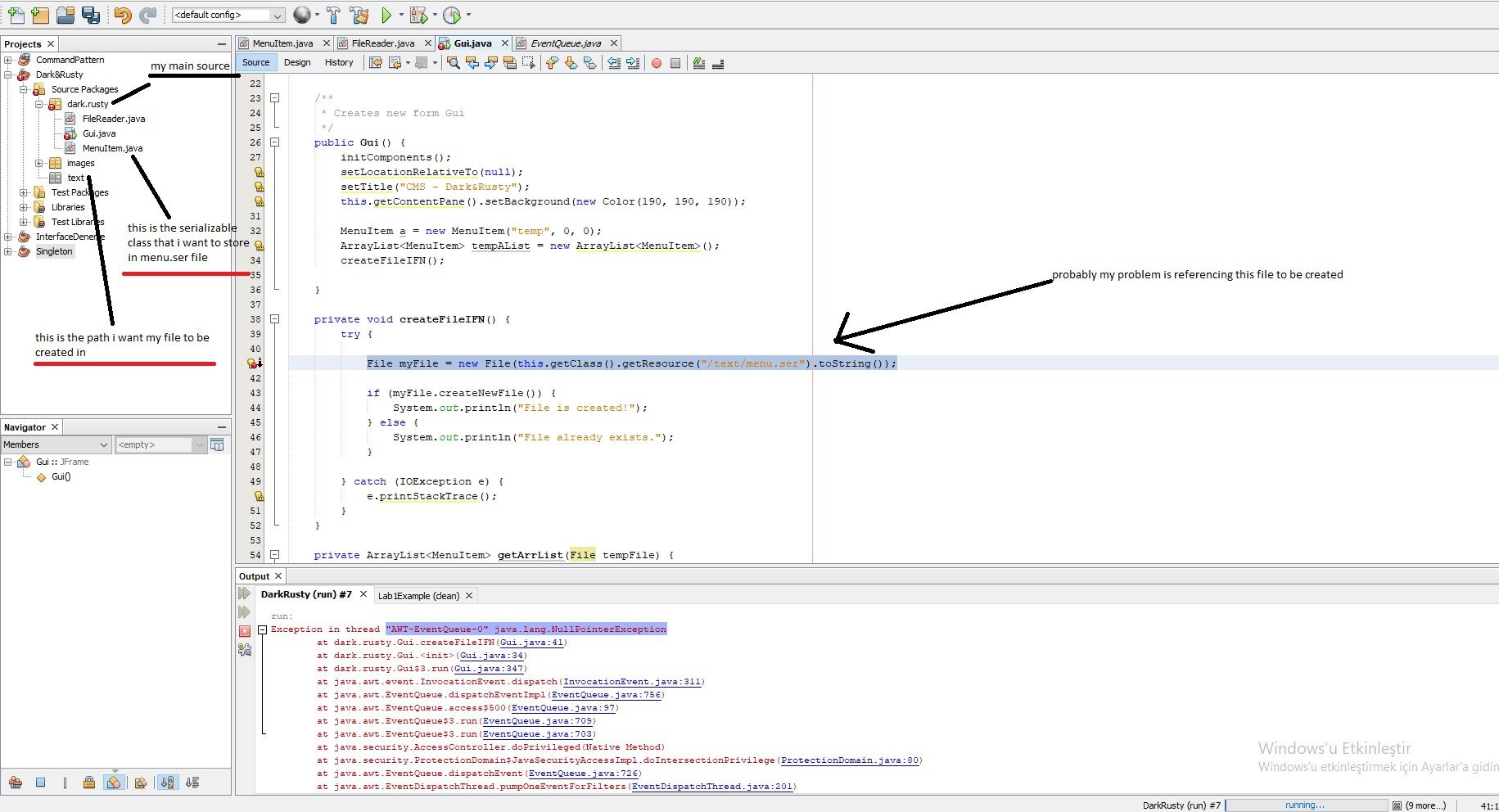Open the Lab1Example (clean) output tab

(418, 596)
